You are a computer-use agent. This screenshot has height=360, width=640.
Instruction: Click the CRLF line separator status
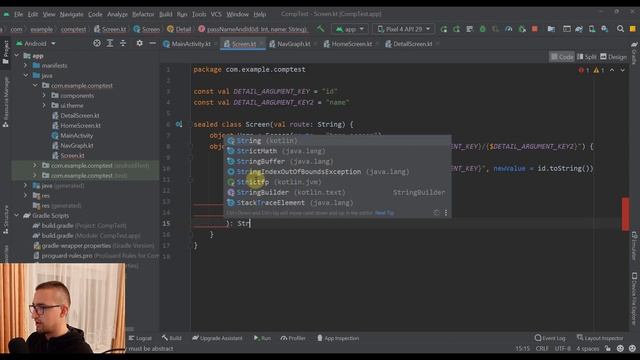(x=542, y=349)
